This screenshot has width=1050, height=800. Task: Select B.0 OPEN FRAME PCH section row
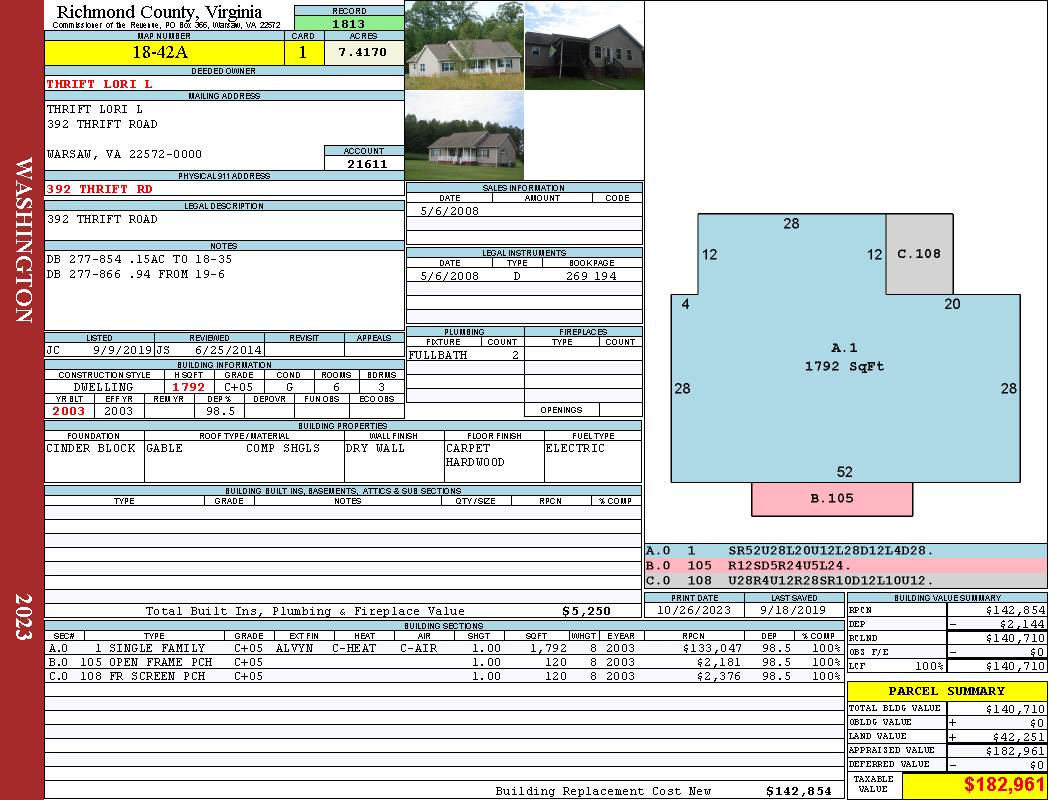click(445, 663)
